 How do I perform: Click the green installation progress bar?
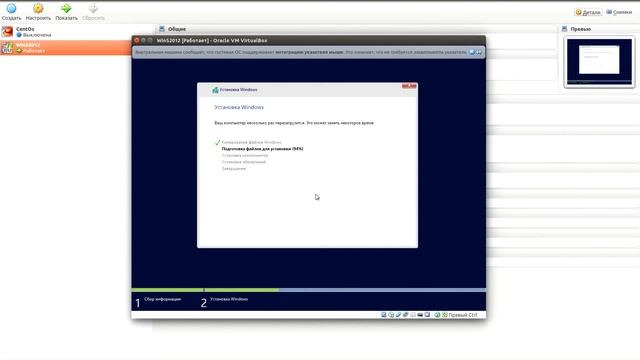coord(205,290)
